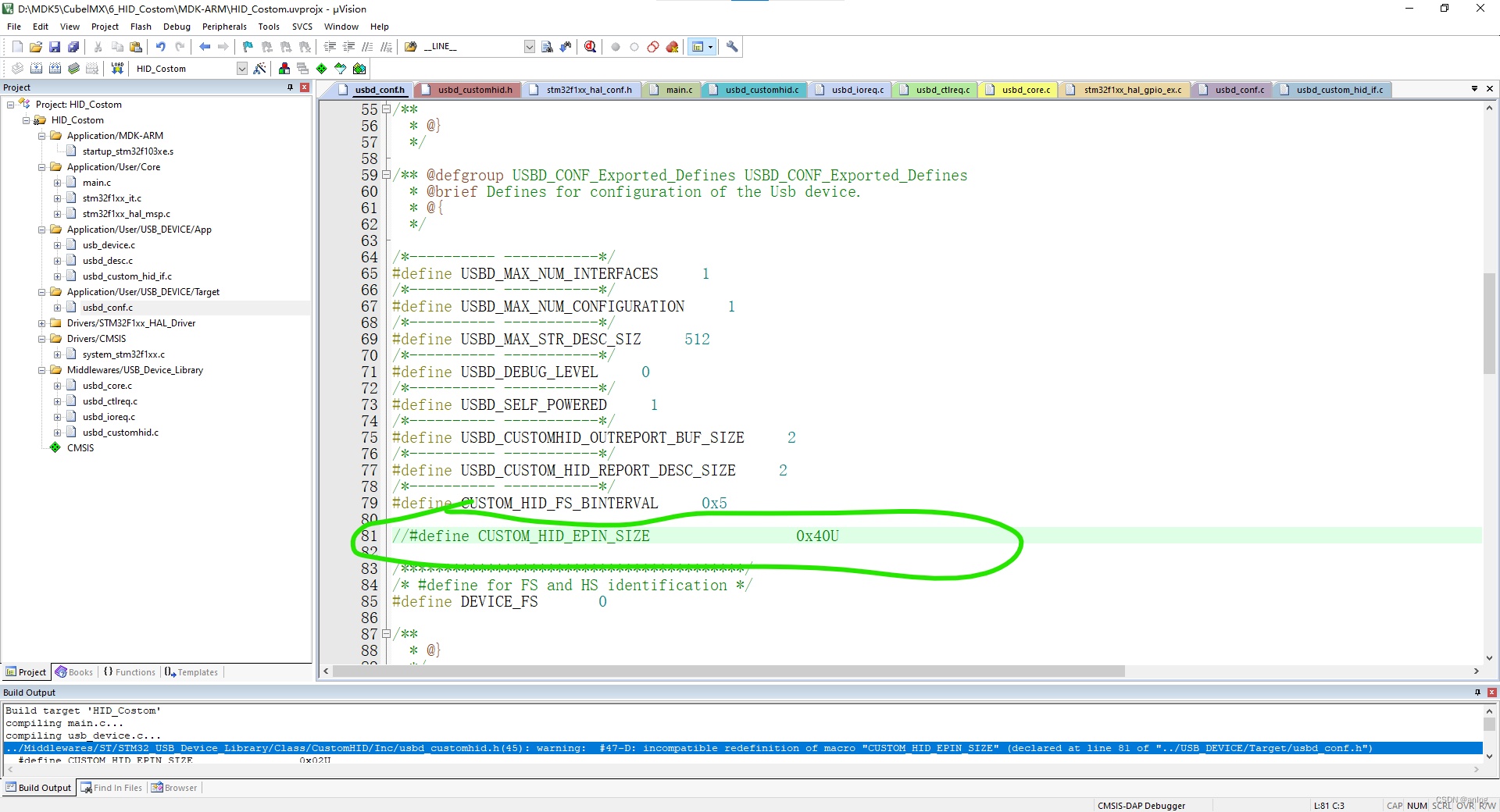
Task: Collapse the Application/MDK-ARM tree node
Action: pyautogui.click(x=41, y=135)
